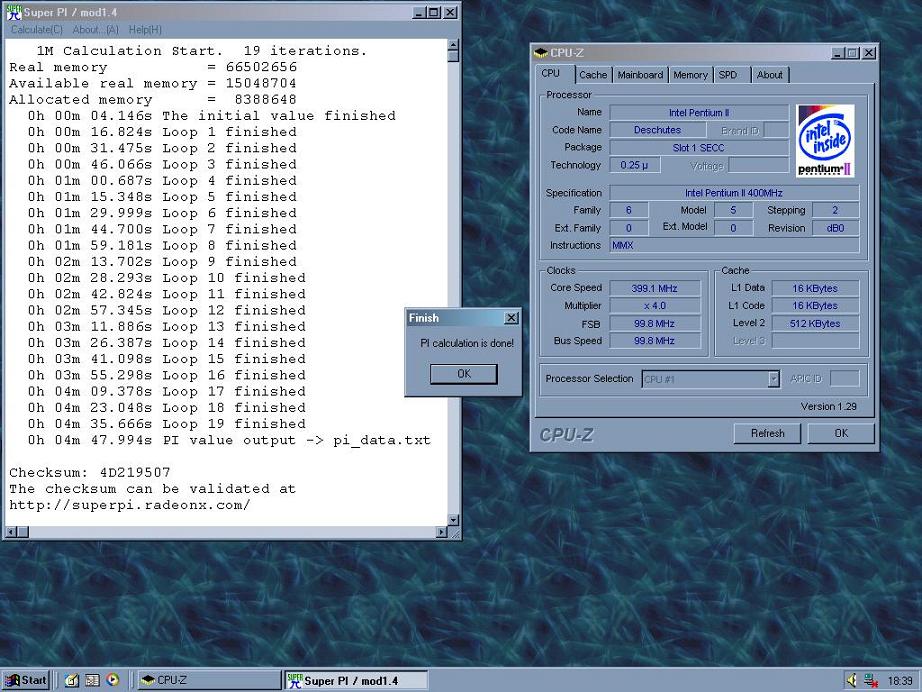Click the second quick launch icon on taskbar
Image resolution: width=922 pixels, height=692 pixels.
(x=92, y=680)
